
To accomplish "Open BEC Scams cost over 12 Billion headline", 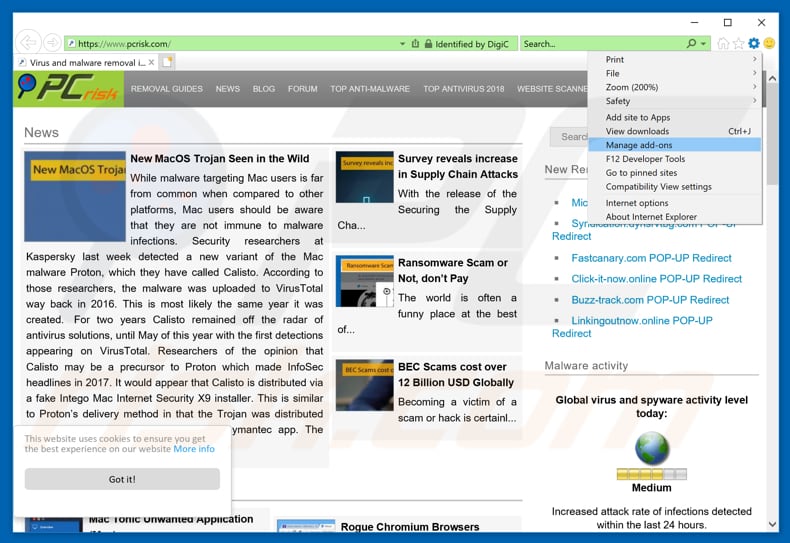I will [456, 374].
